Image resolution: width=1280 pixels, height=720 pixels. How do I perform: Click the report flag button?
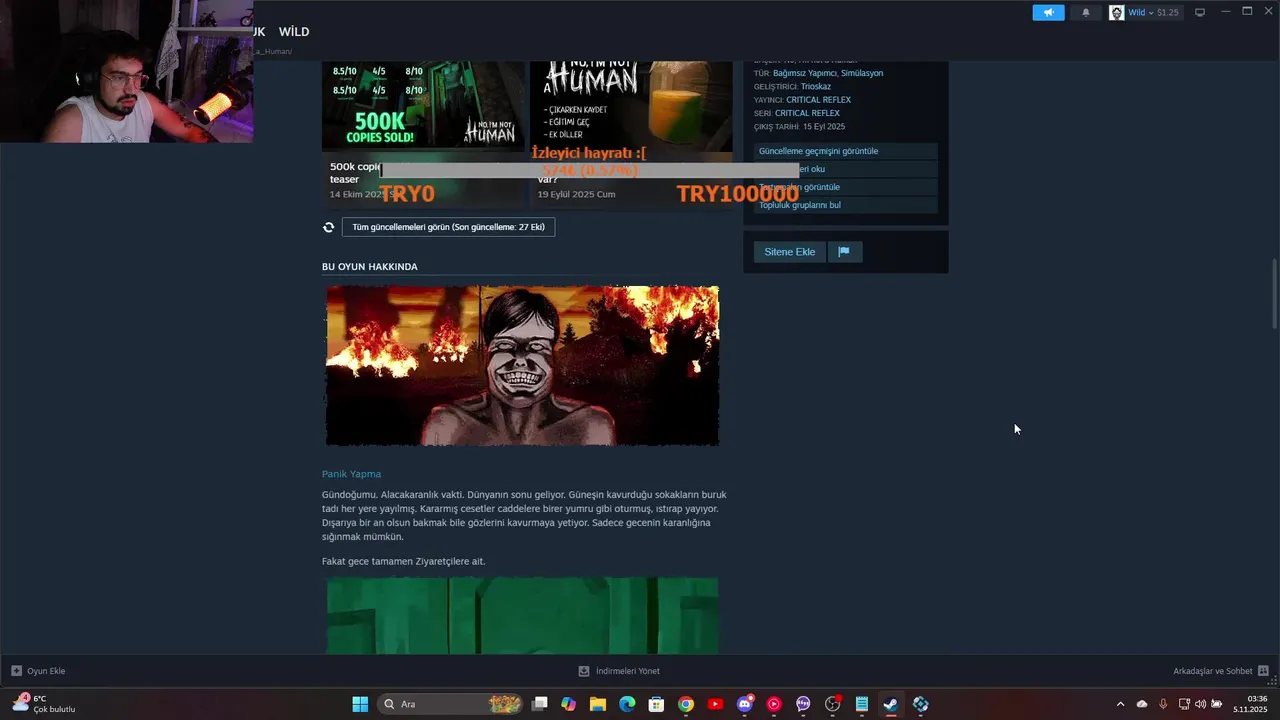(x=844, y=252)
